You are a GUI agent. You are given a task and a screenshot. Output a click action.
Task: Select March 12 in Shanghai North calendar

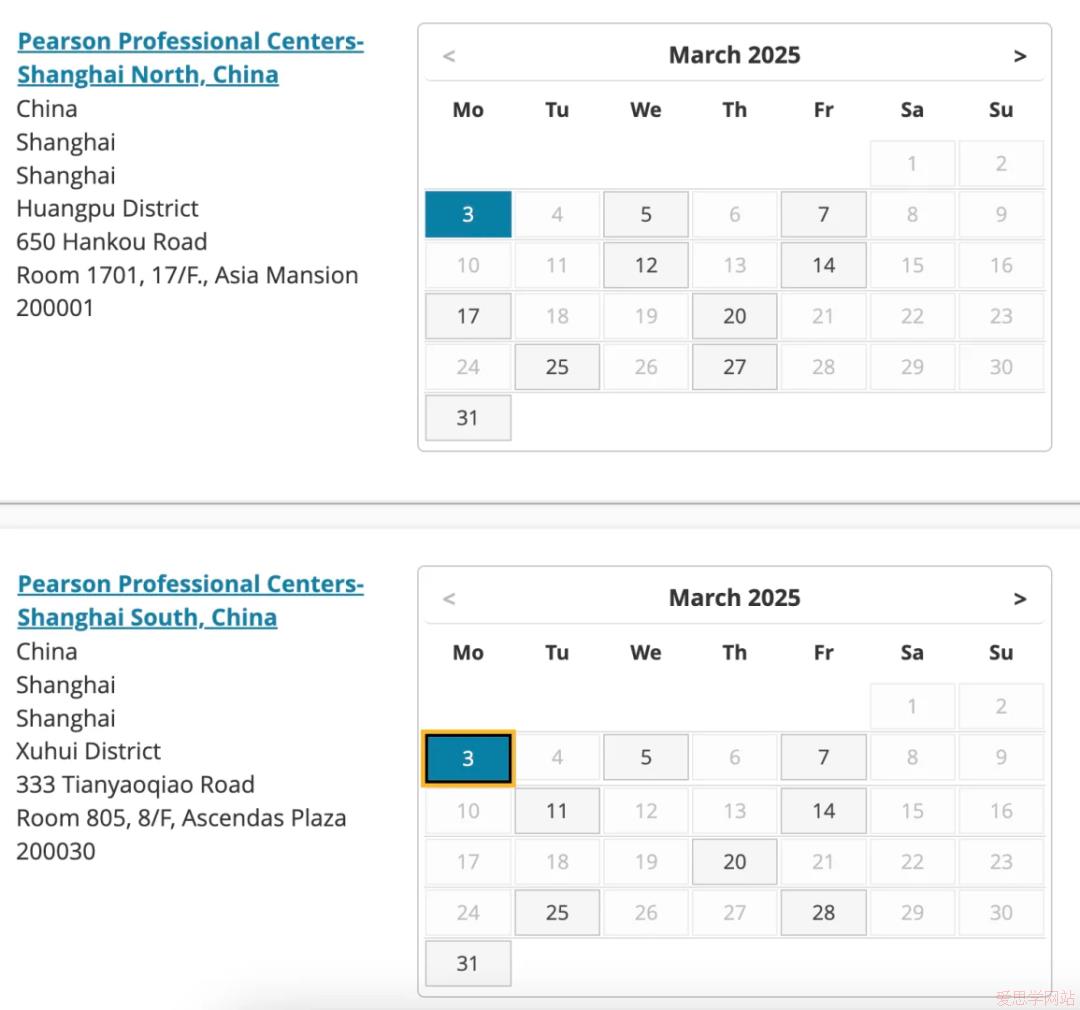point(646,265)
